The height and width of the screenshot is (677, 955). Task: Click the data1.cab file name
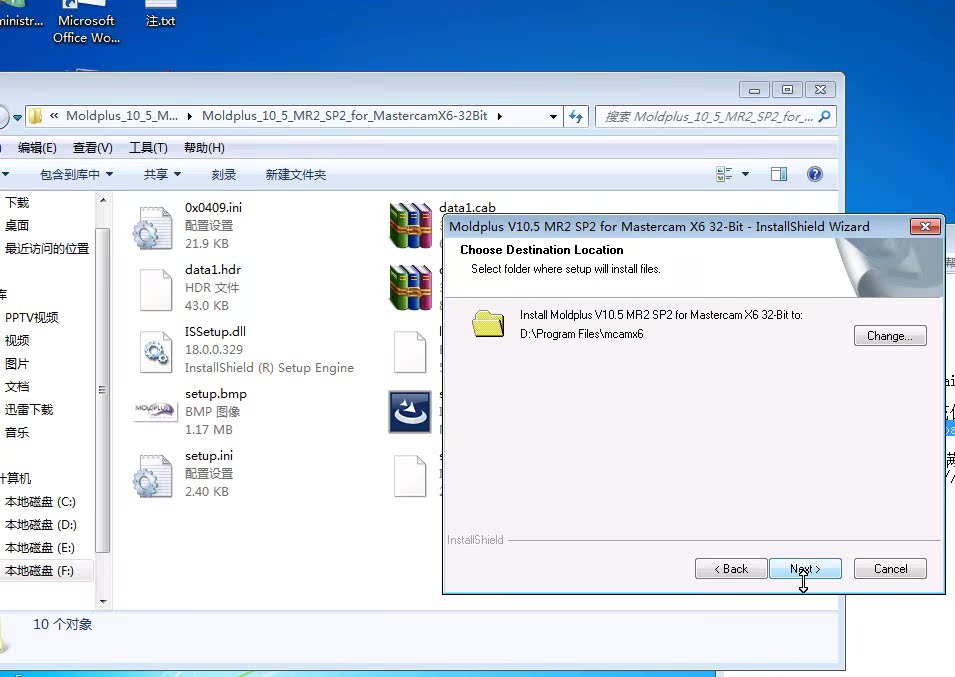(x=467, y=208)
